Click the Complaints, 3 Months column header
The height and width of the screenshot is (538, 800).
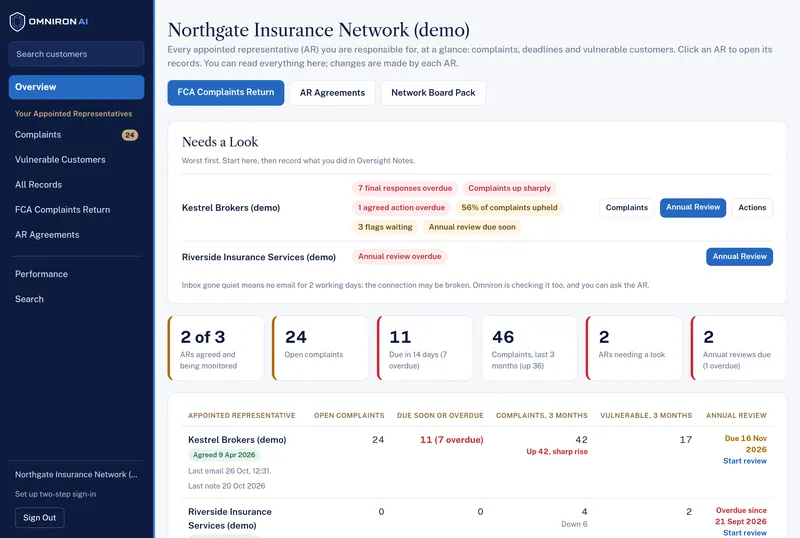point(541,415)
